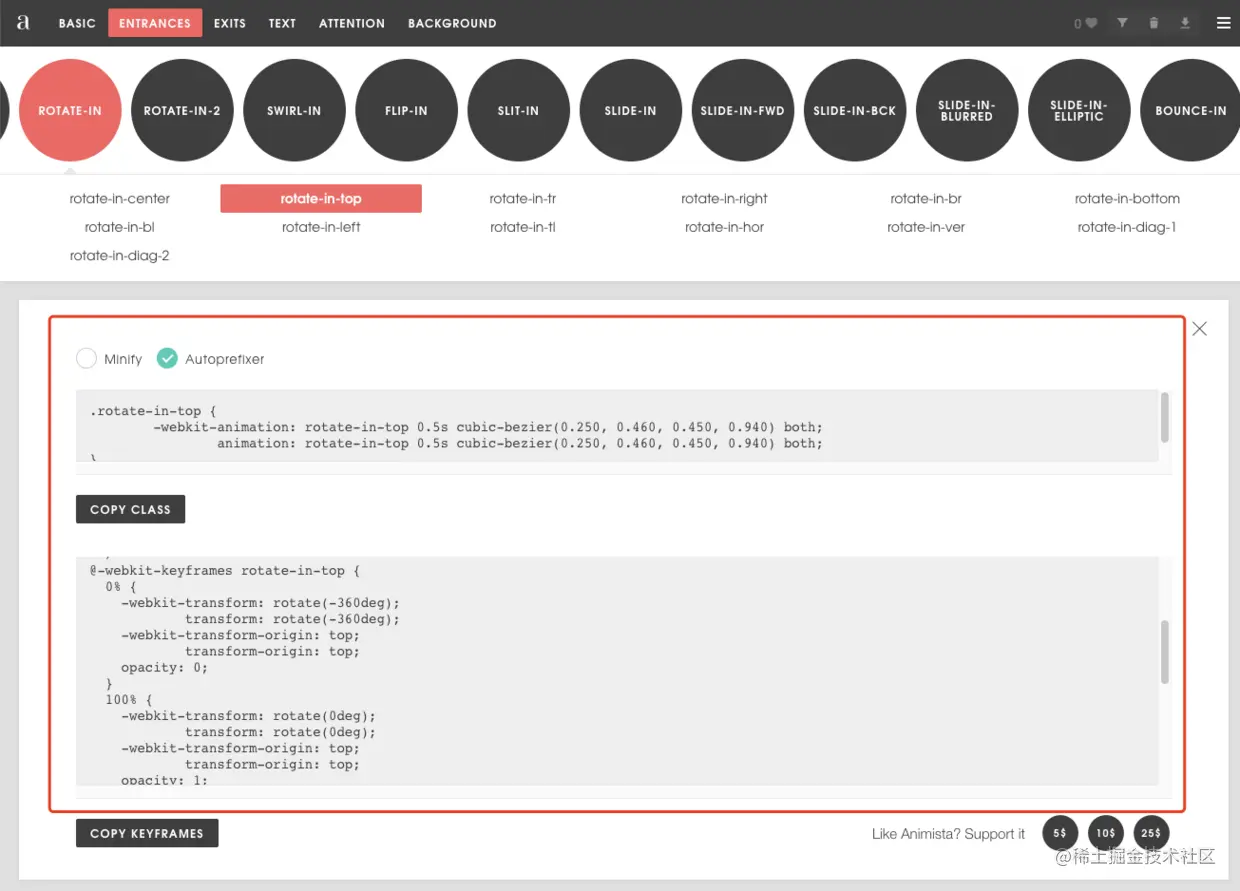This screenshot has width=1240, height=891.
Task: Open the hamburger menu
Action: pos(1223,23)
